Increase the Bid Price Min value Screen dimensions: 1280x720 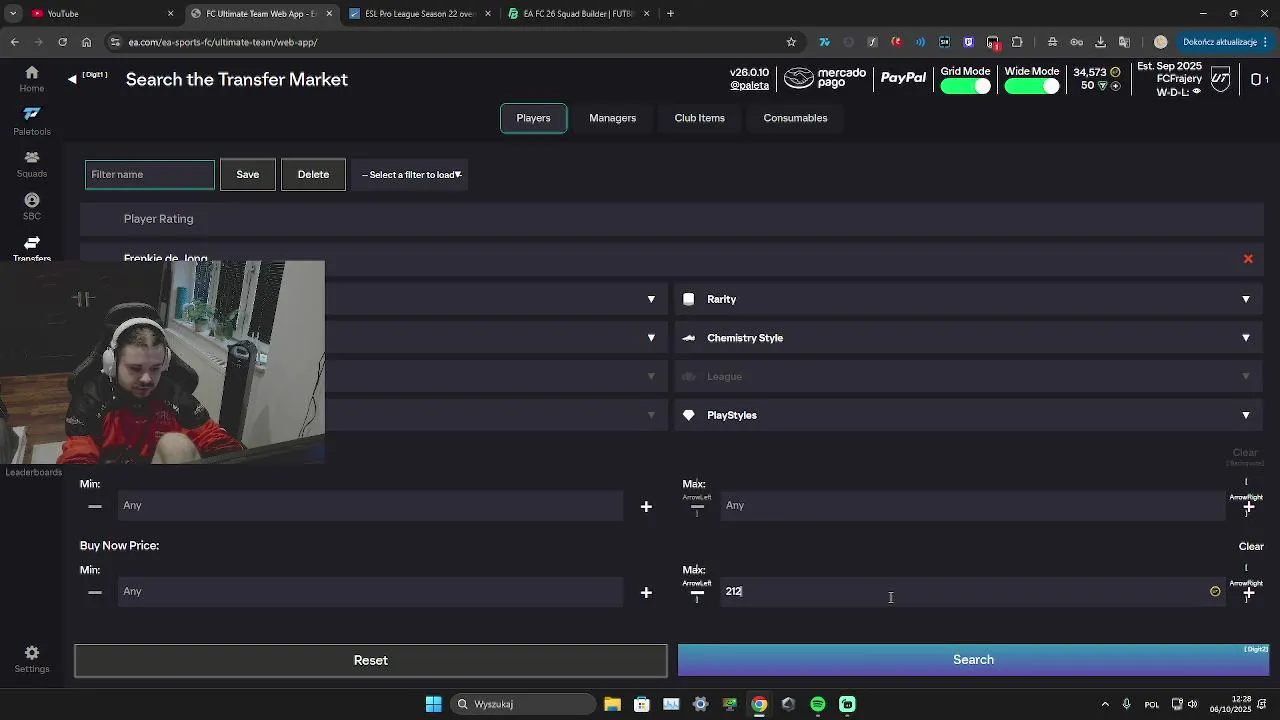(x=646, y=506)
